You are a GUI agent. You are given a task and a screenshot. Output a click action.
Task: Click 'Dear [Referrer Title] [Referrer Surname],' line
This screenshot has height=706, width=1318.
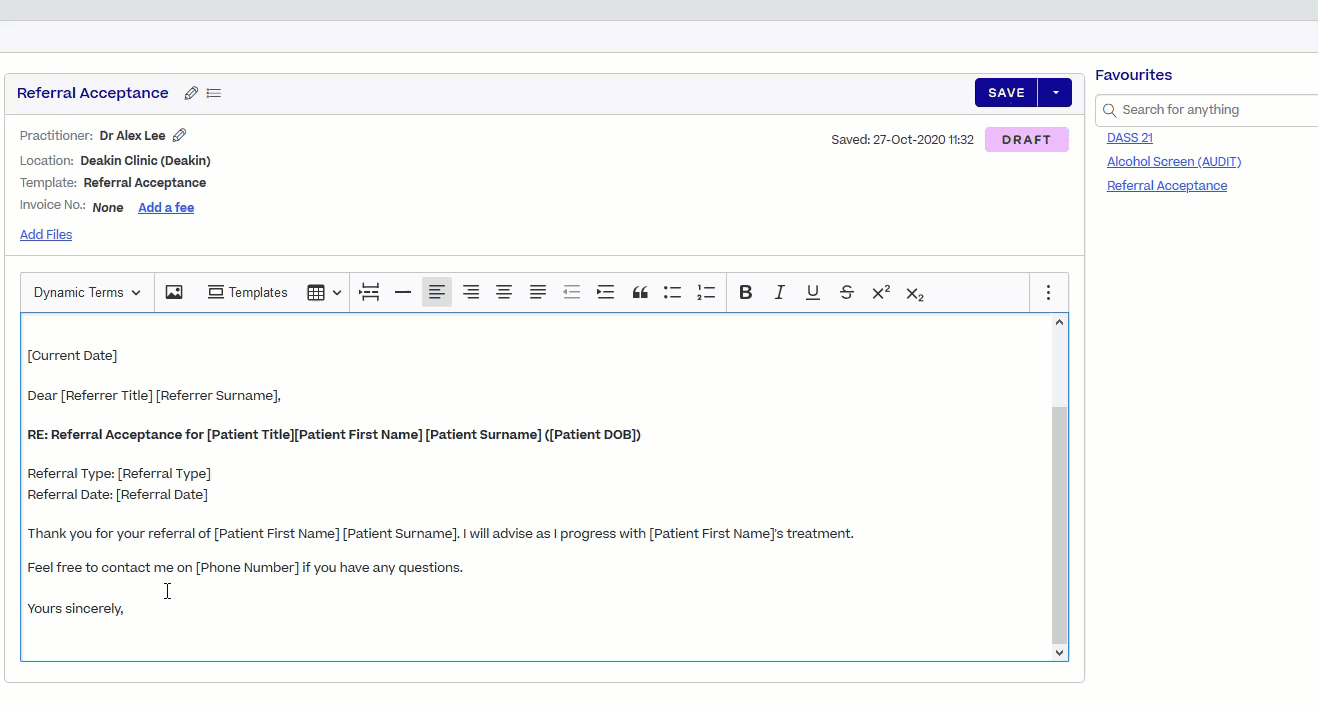pyautogui.click(x=154, y=396)
